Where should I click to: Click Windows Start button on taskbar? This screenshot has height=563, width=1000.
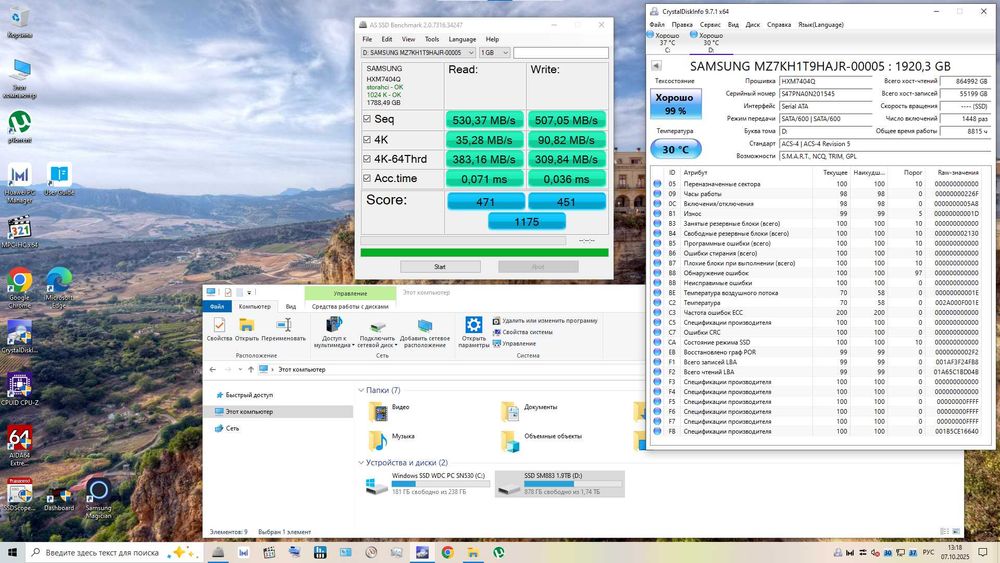[x=12, y=552]
